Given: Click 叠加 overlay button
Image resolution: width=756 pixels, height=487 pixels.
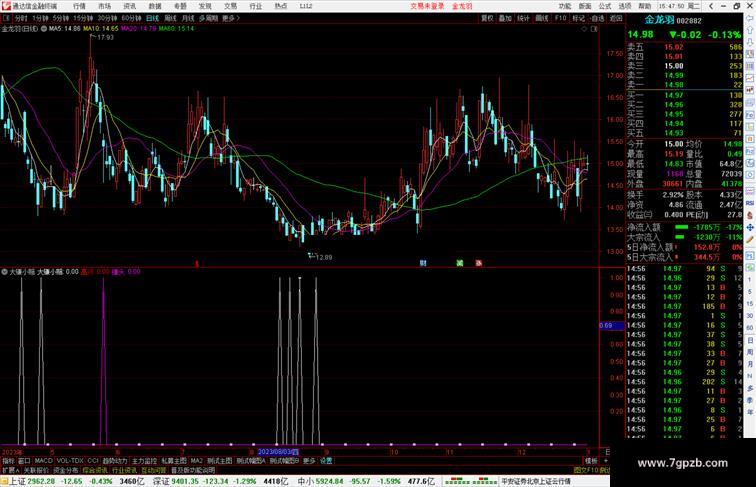Looking at the screenshot, I should click(x=505, y=18).
